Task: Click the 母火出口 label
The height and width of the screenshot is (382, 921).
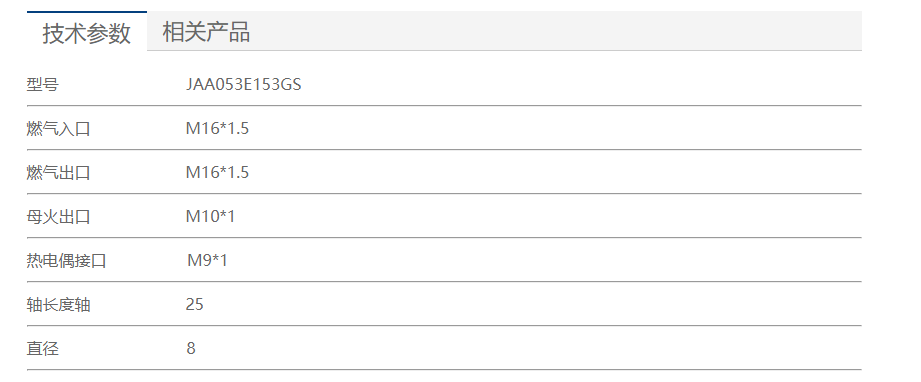Action: 58,217
